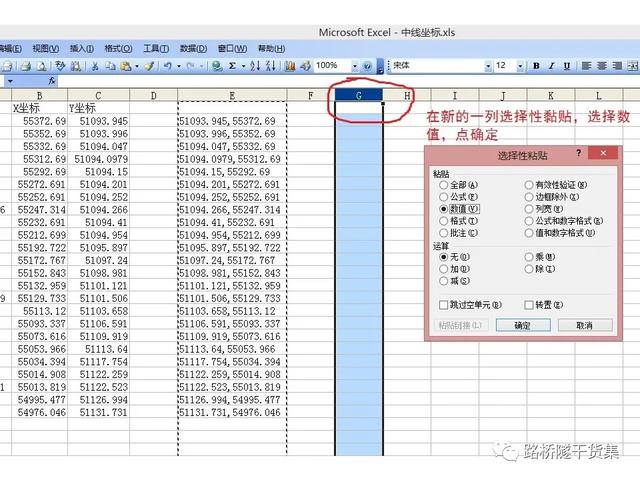
Task: Toggle the Drawing toolbar icon
Action: point(306,66)
